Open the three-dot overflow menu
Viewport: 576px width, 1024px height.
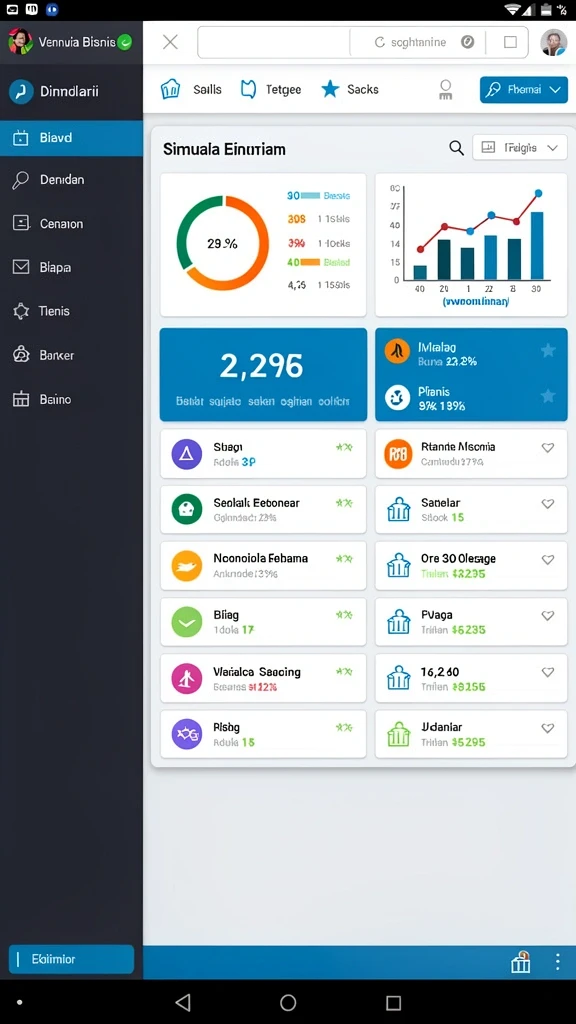557,961
